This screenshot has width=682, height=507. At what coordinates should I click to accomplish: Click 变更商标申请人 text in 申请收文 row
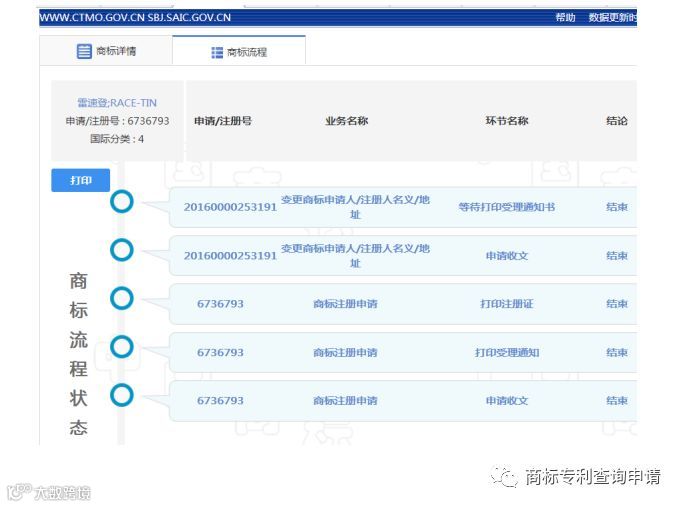tap(355, 256)
